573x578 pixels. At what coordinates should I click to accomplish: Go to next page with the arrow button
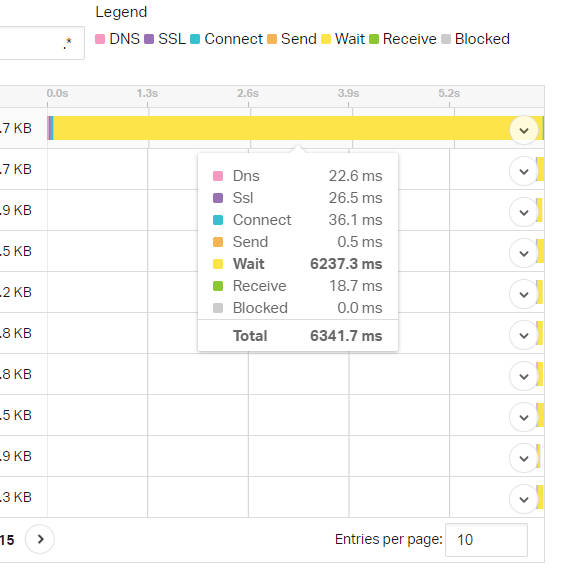pos(40,539)
